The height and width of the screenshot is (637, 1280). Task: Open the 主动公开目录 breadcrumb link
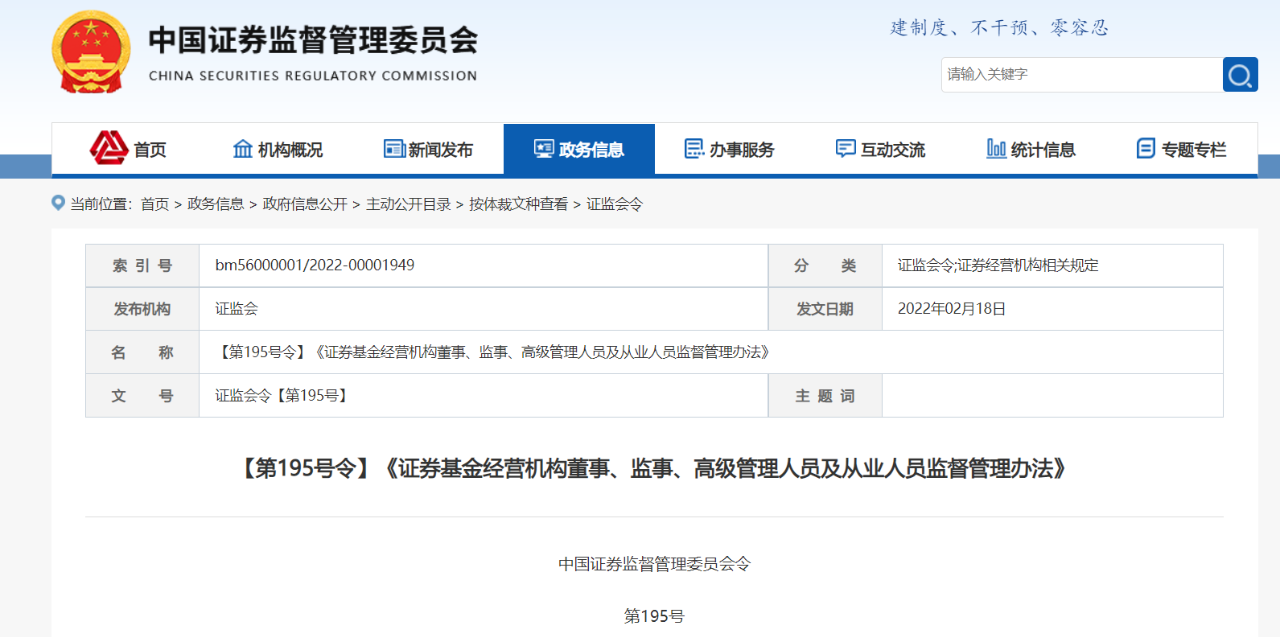click(408, 204)
